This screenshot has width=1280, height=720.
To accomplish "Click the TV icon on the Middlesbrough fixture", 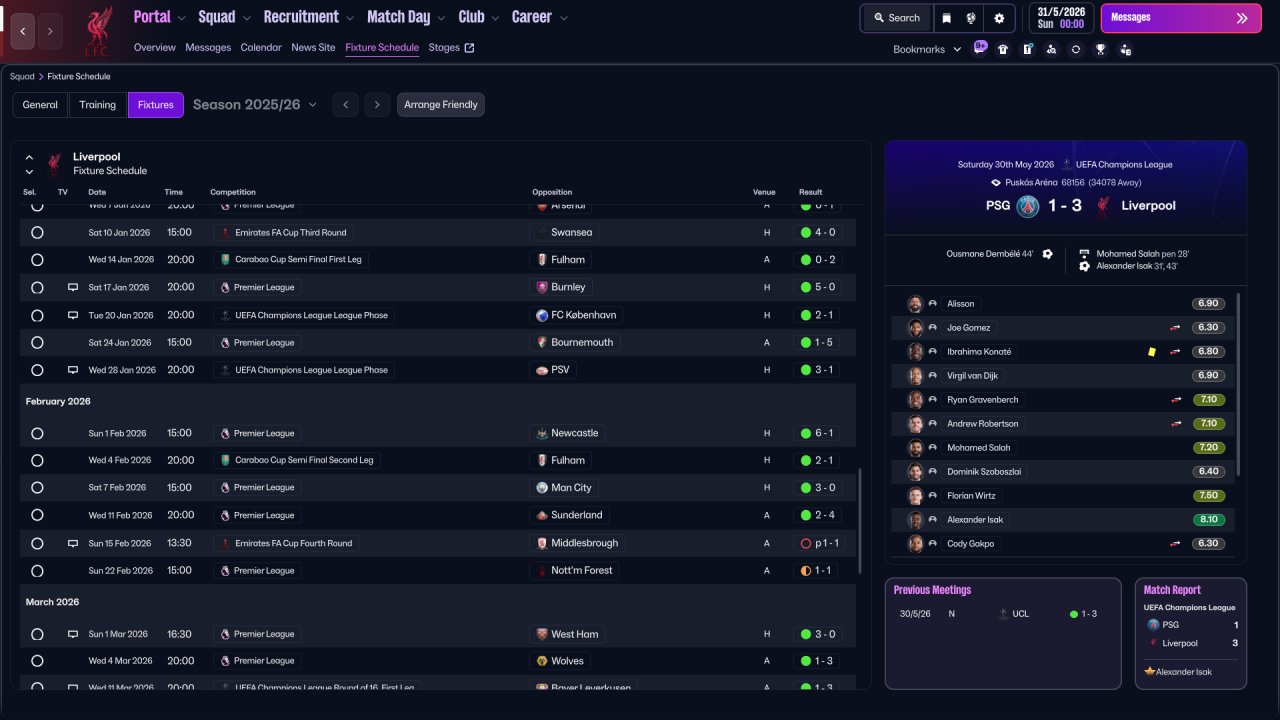I will (x=72, y=543).
